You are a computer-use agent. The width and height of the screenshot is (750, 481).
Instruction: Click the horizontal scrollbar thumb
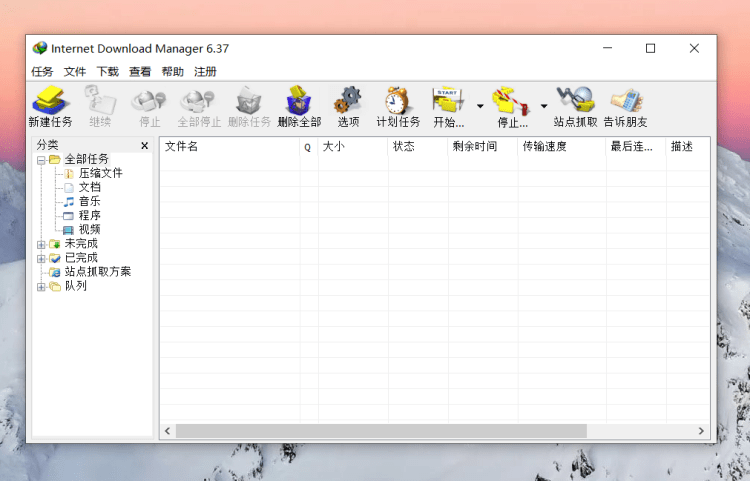(381, 431)
